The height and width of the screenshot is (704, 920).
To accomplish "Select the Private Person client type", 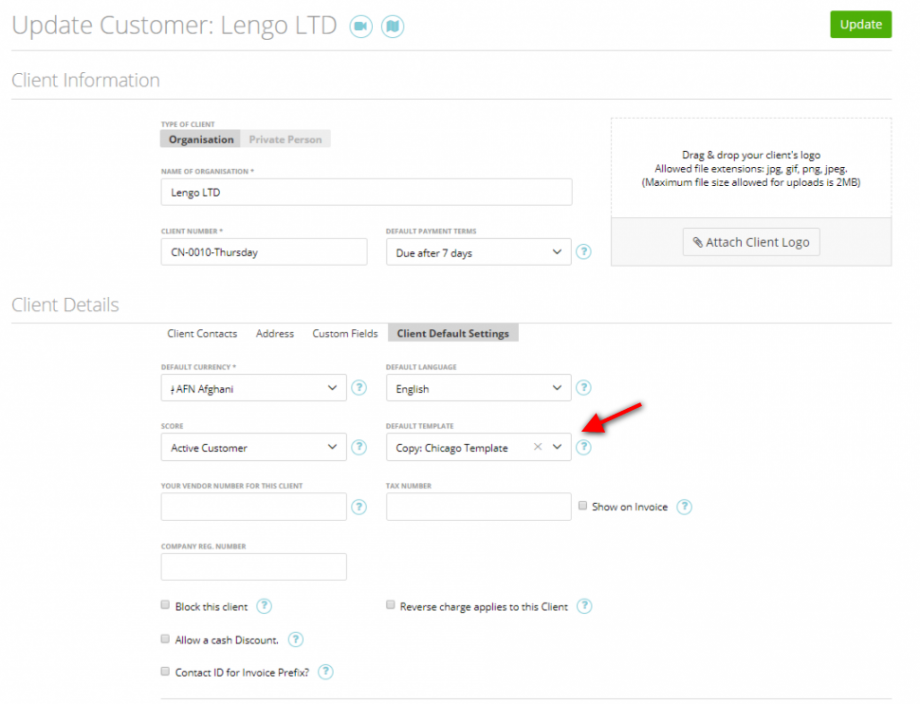I will [286, 139].
